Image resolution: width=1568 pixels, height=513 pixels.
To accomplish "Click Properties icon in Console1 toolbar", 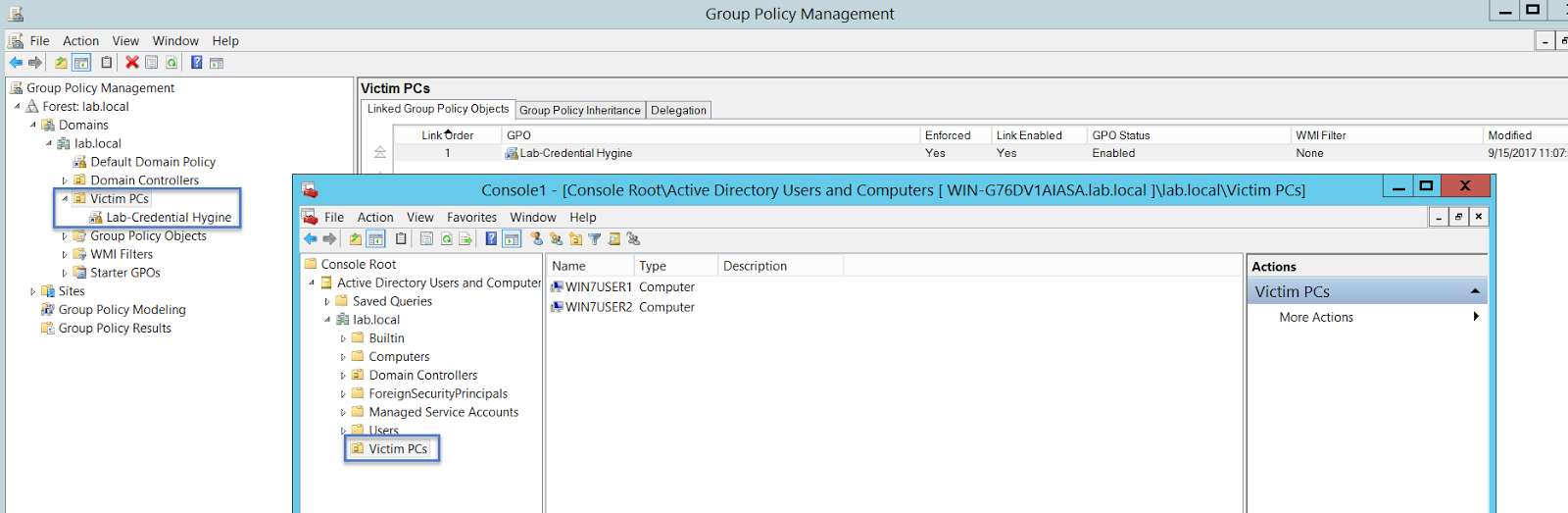I will [x=426, y=239].
